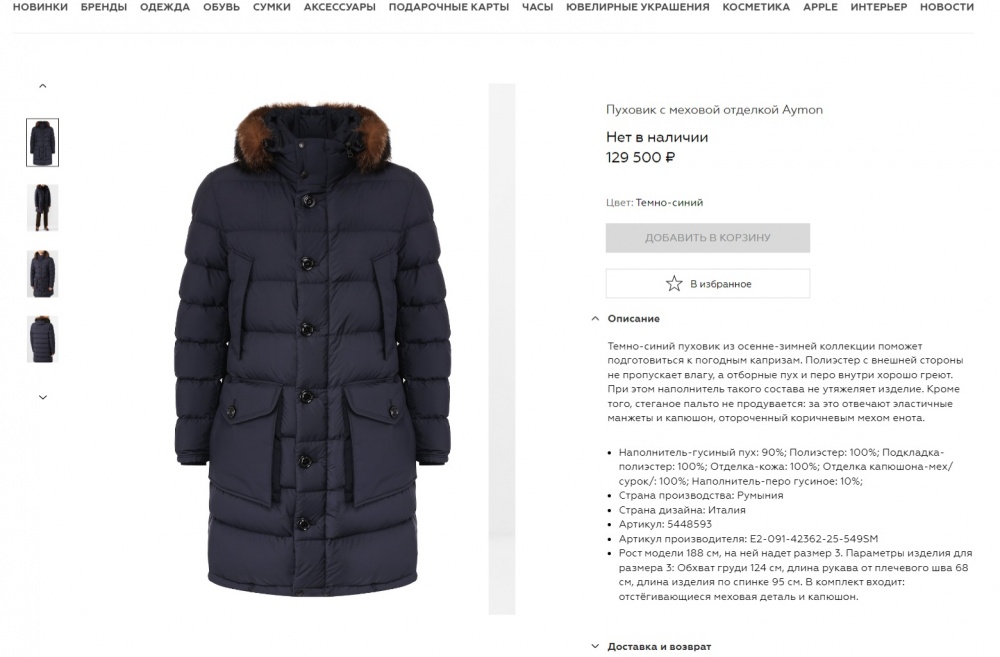Screen dimensions: 1000x657
Task: Click the up arrow above the thumbnails
Action: [43, 85]
